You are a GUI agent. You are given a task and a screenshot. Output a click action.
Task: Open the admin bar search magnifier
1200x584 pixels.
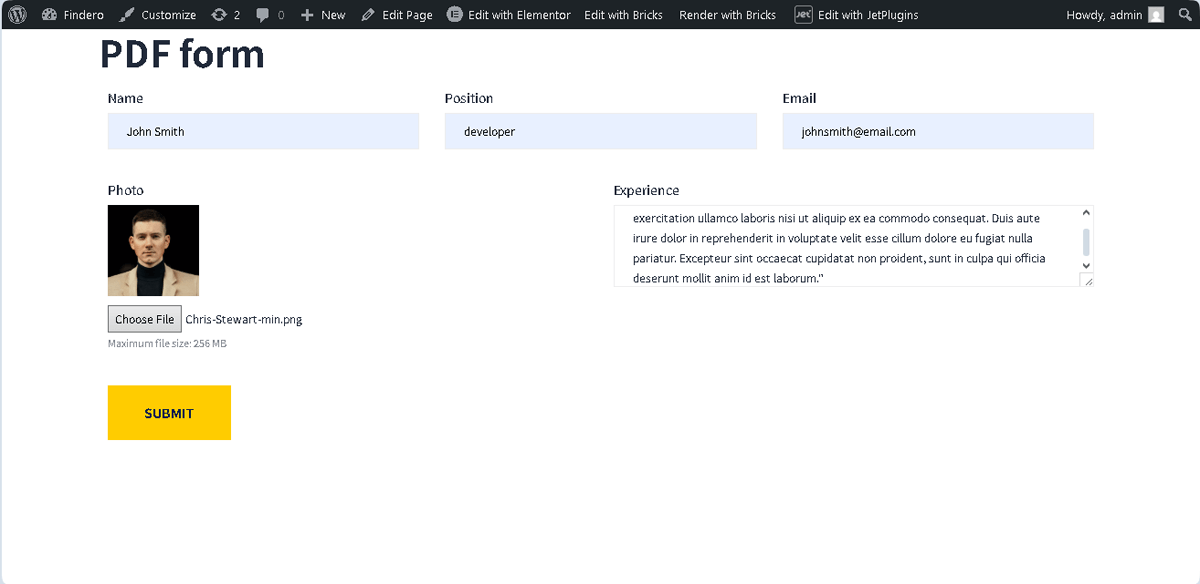tap(1185, 14)
